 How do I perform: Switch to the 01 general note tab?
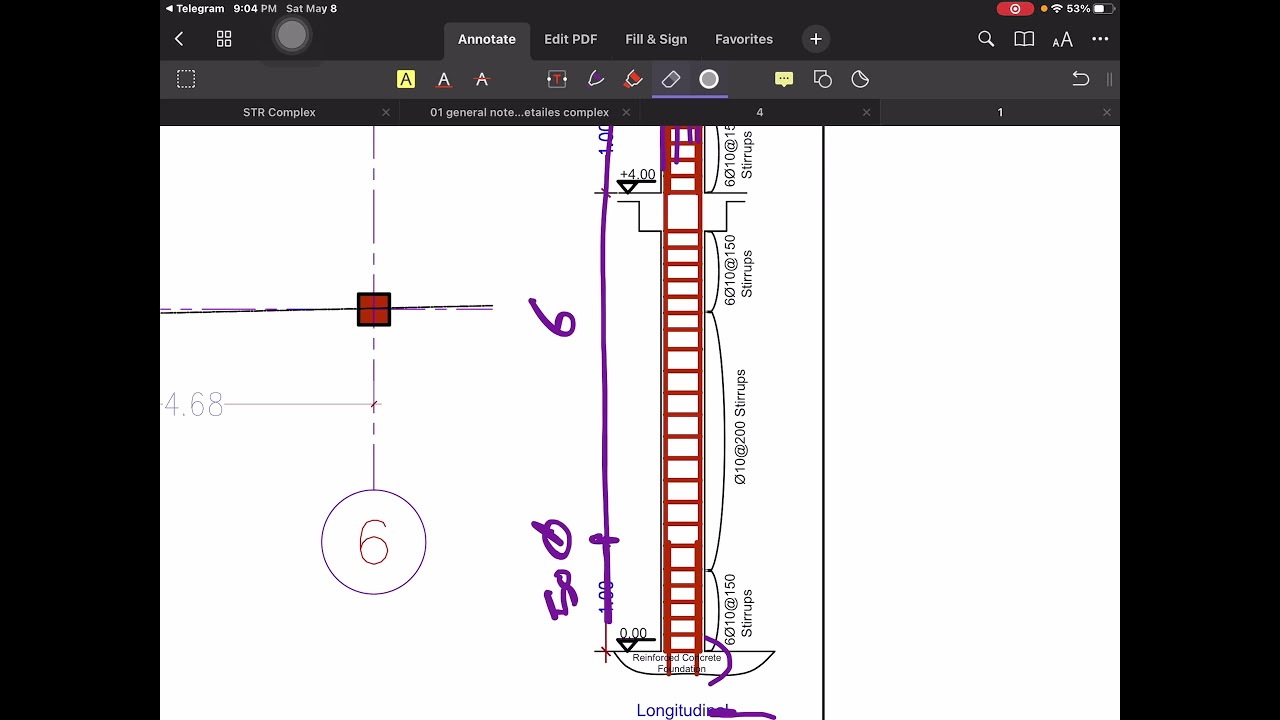(x=519, y=112)
